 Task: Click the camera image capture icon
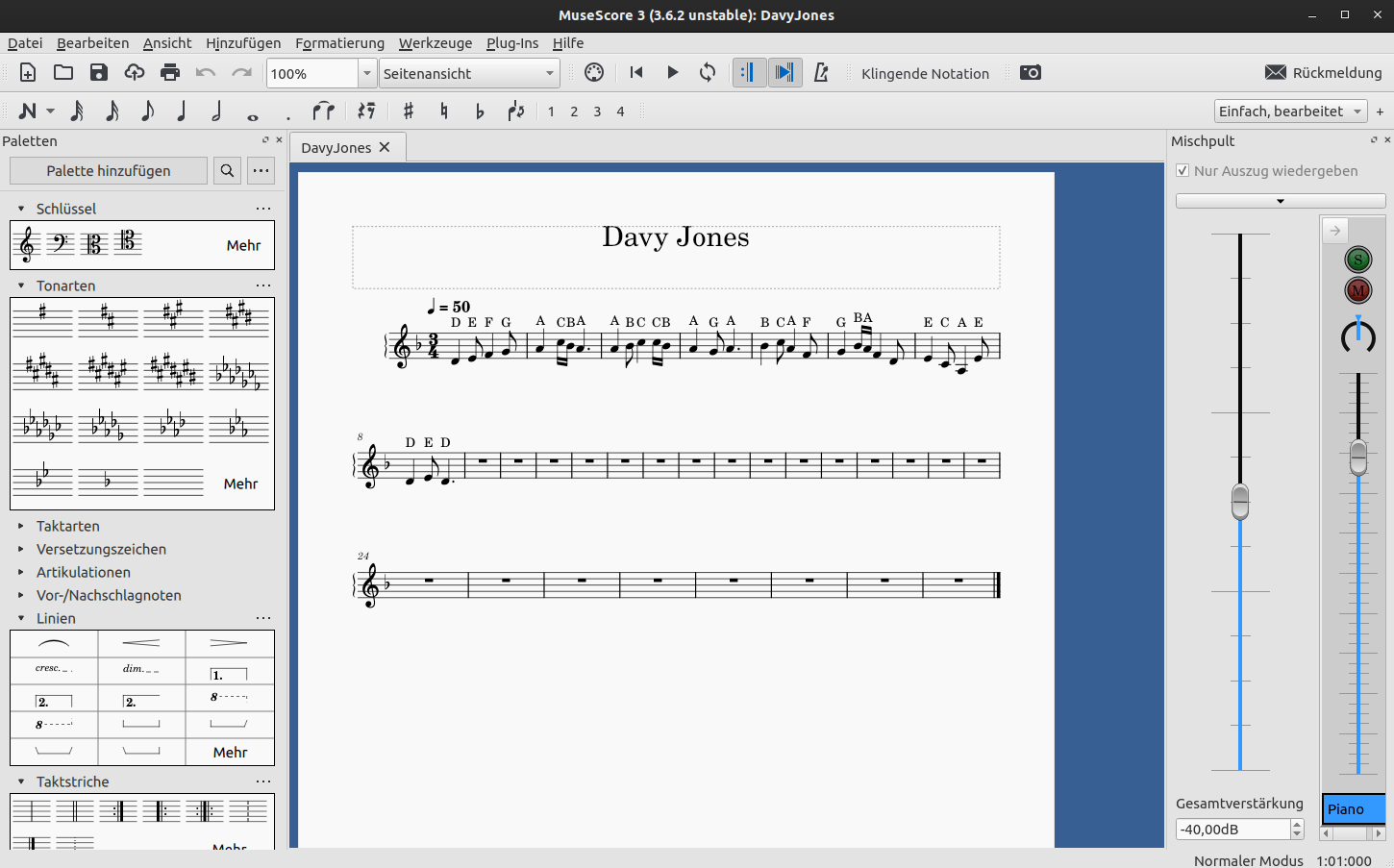(1031, 73)
